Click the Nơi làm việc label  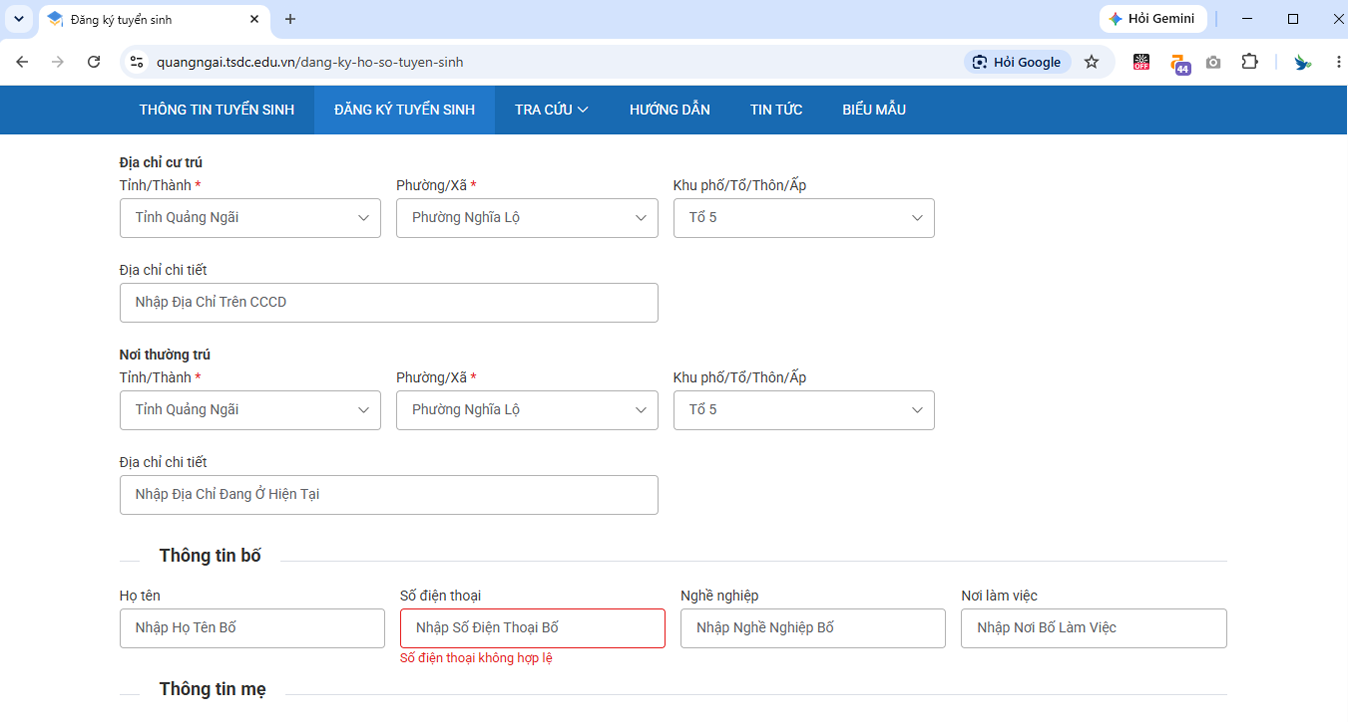pos(999,596)
